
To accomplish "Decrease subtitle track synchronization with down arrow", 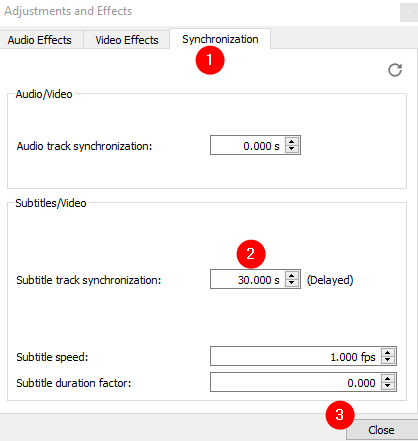I will [x=292, y=283].
